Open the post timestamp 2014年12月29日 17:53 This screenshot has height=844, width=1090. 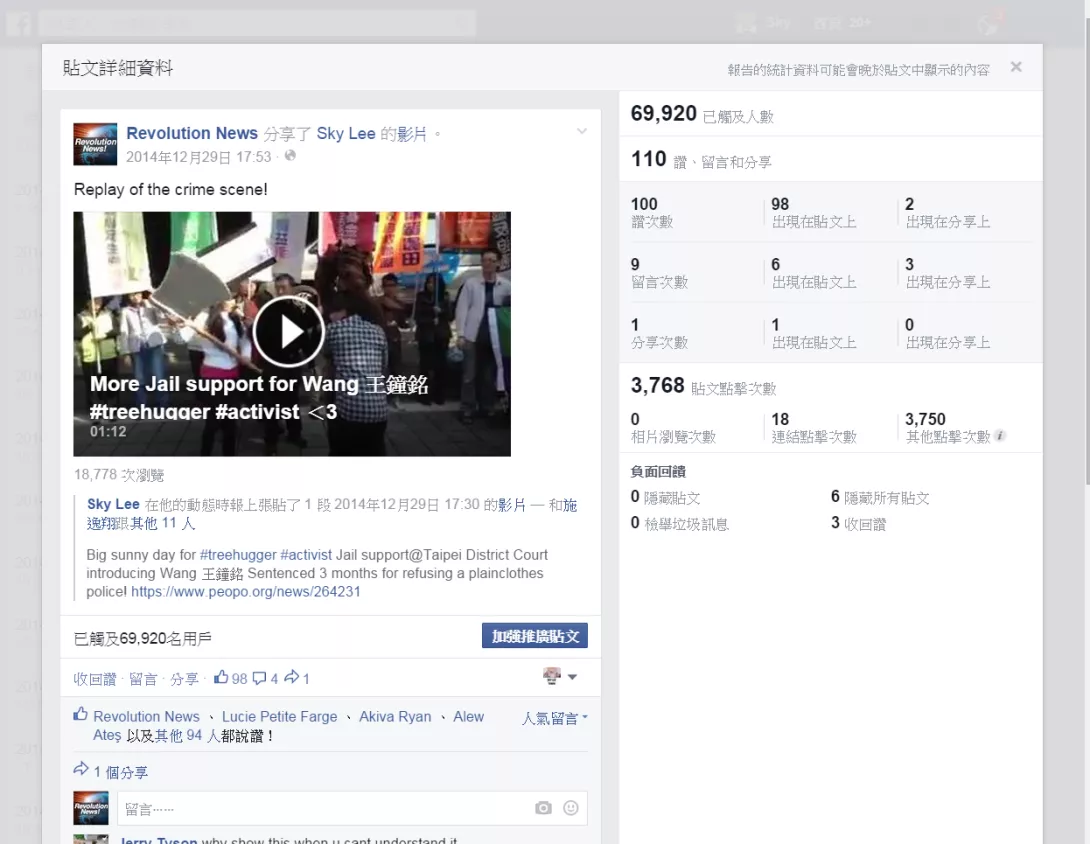tap(198, 157)
